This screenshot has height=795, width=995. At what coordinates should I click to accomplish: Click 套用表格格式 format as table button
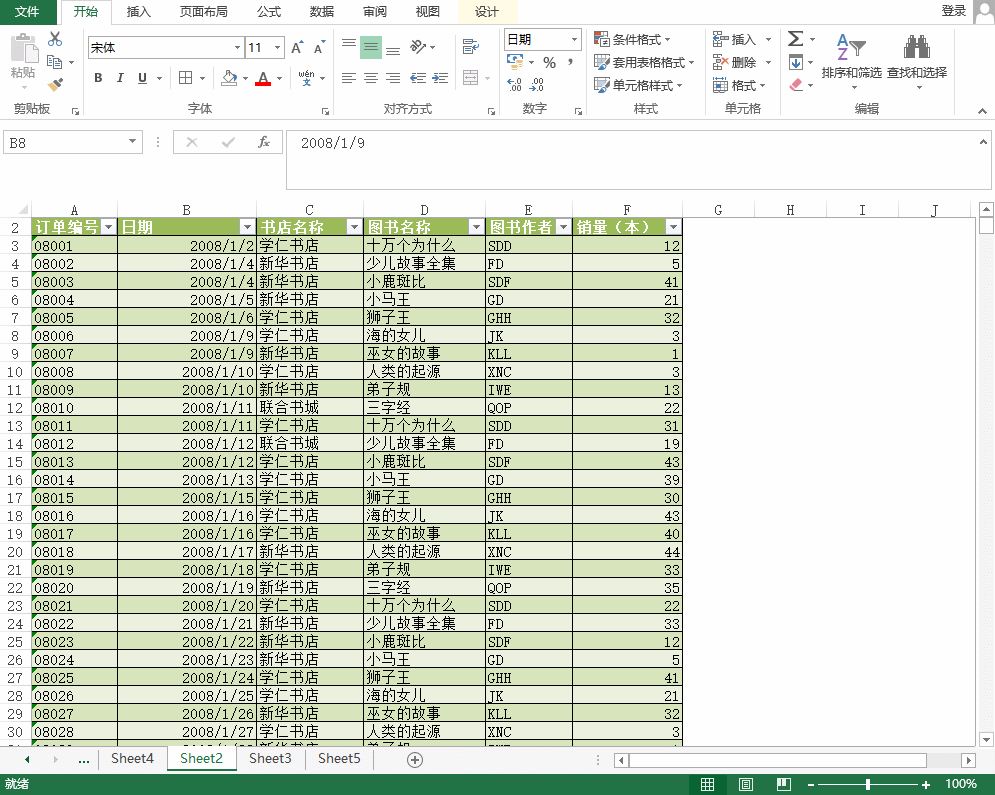pos(644,62)
